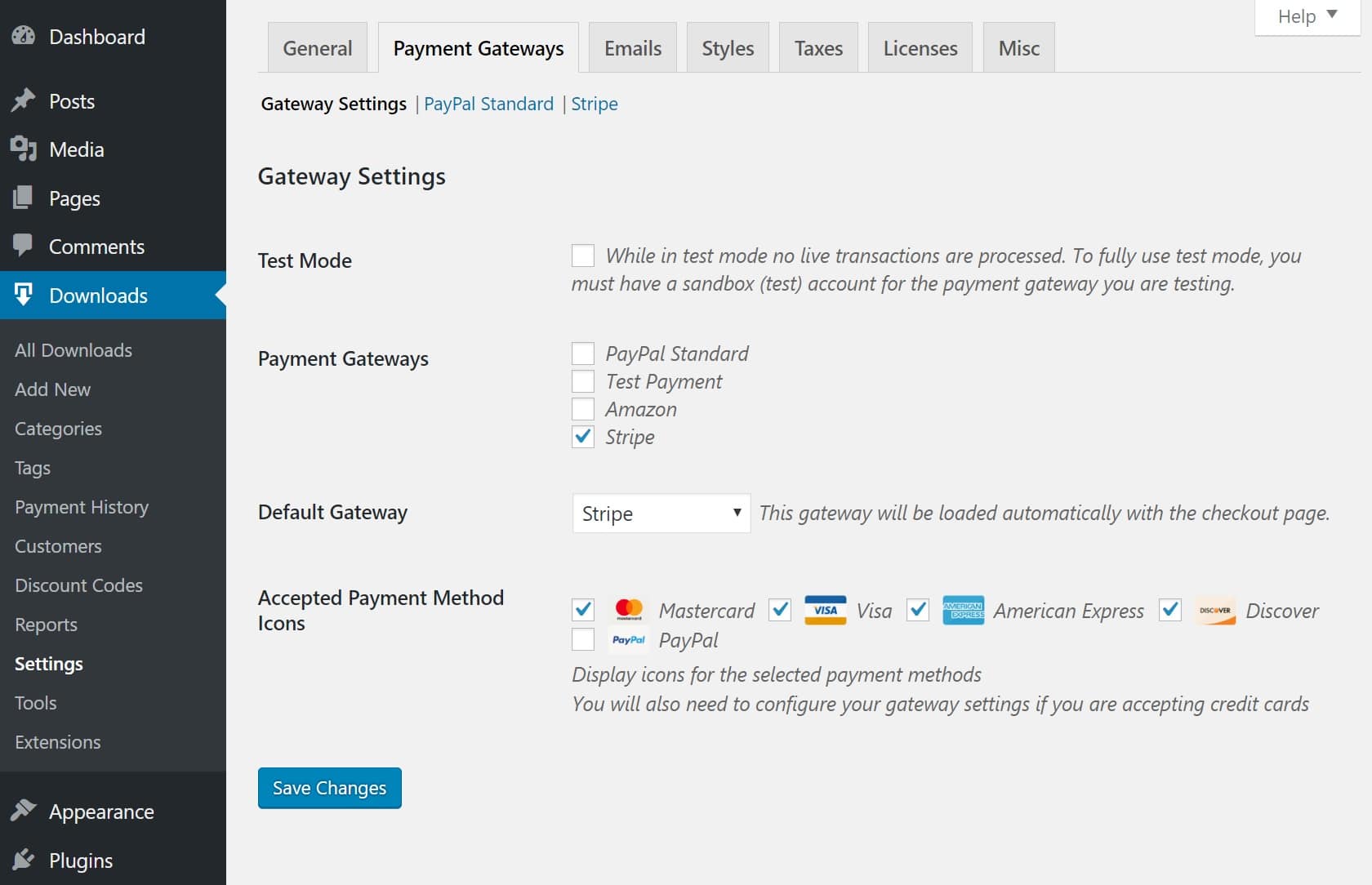Open Appearance via its brush icon

[x=24, y=811]
